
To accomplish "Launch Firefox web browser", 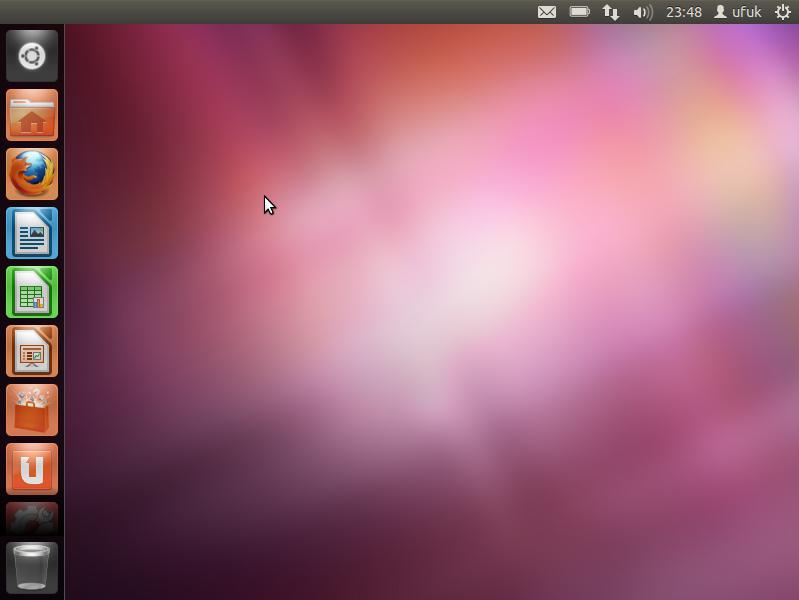I will pyautogui.click(x=32, y=174).
